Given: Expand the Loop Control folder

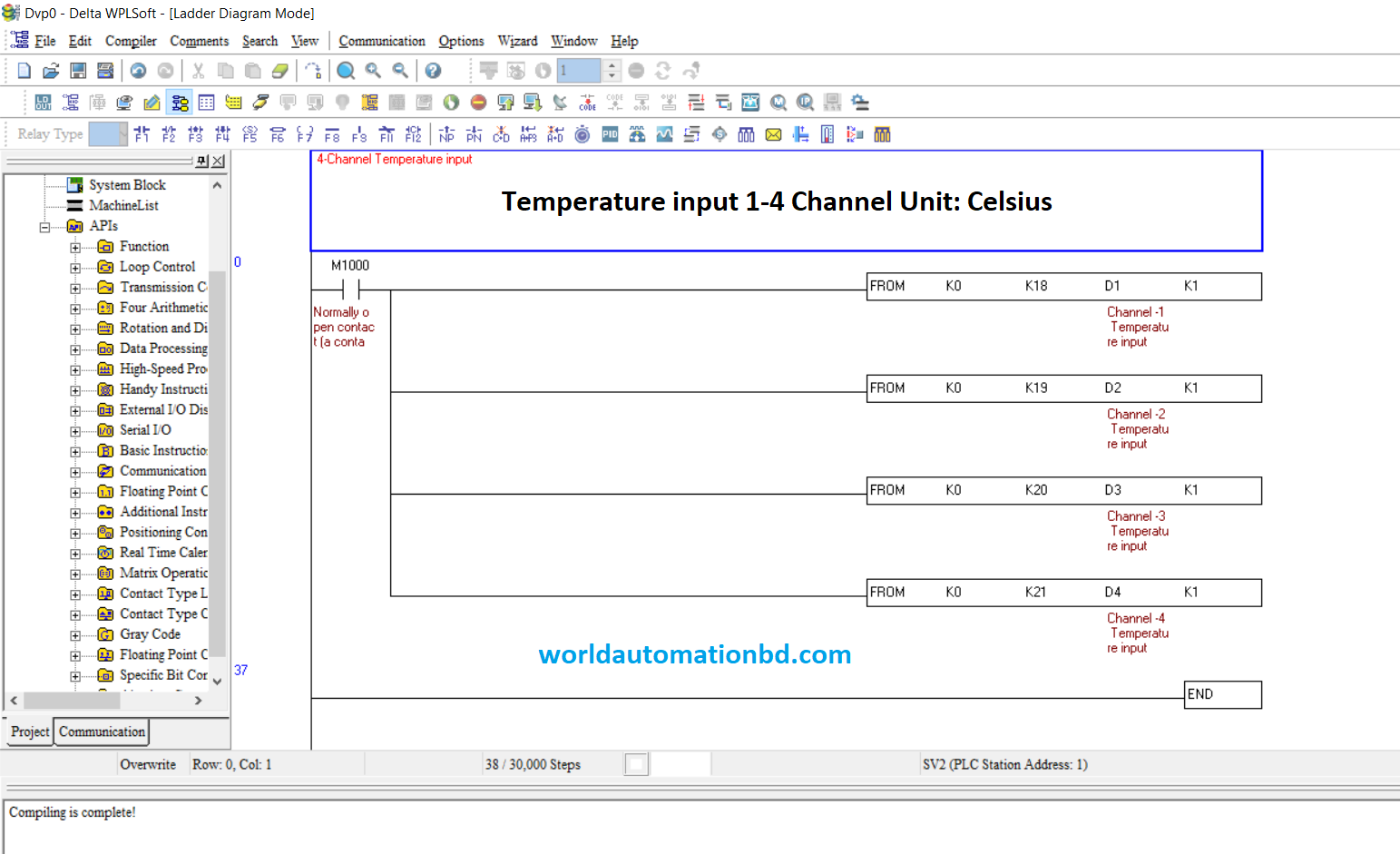Looking at the screenshot, I should point(75,268).
